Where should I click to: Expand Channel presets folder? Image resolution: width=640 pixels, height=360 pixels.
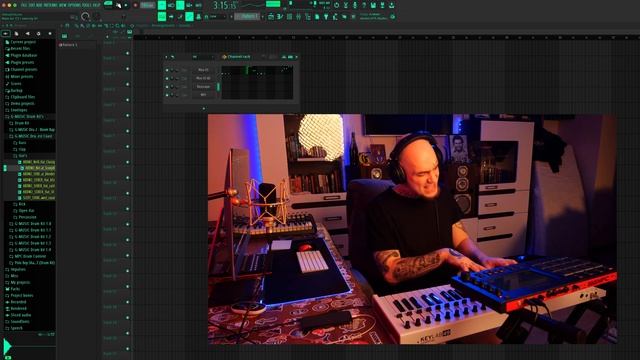pos(23,69)
